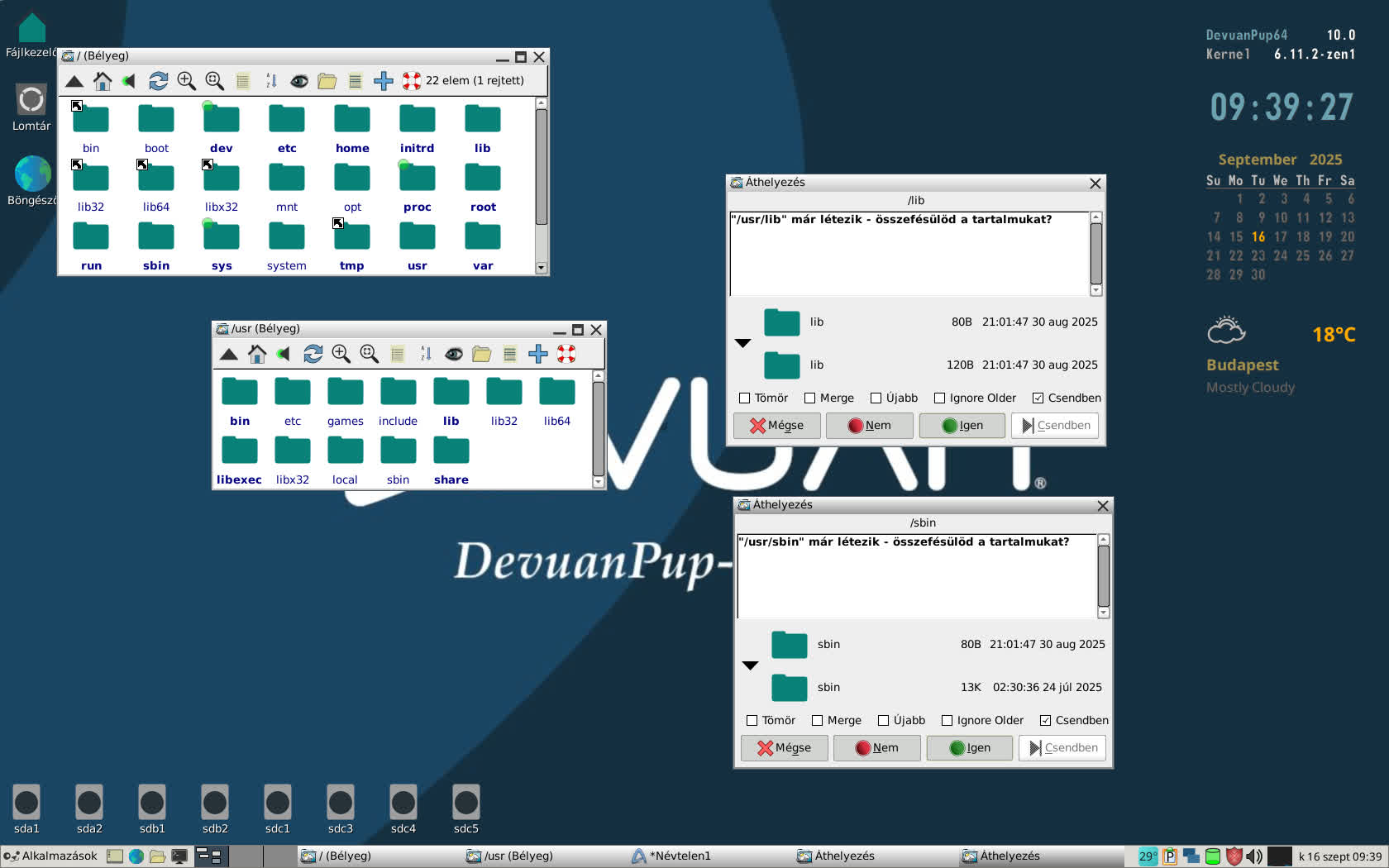Select the proc folder in / window
1389x868 pixels.
(x=418, y=188)
